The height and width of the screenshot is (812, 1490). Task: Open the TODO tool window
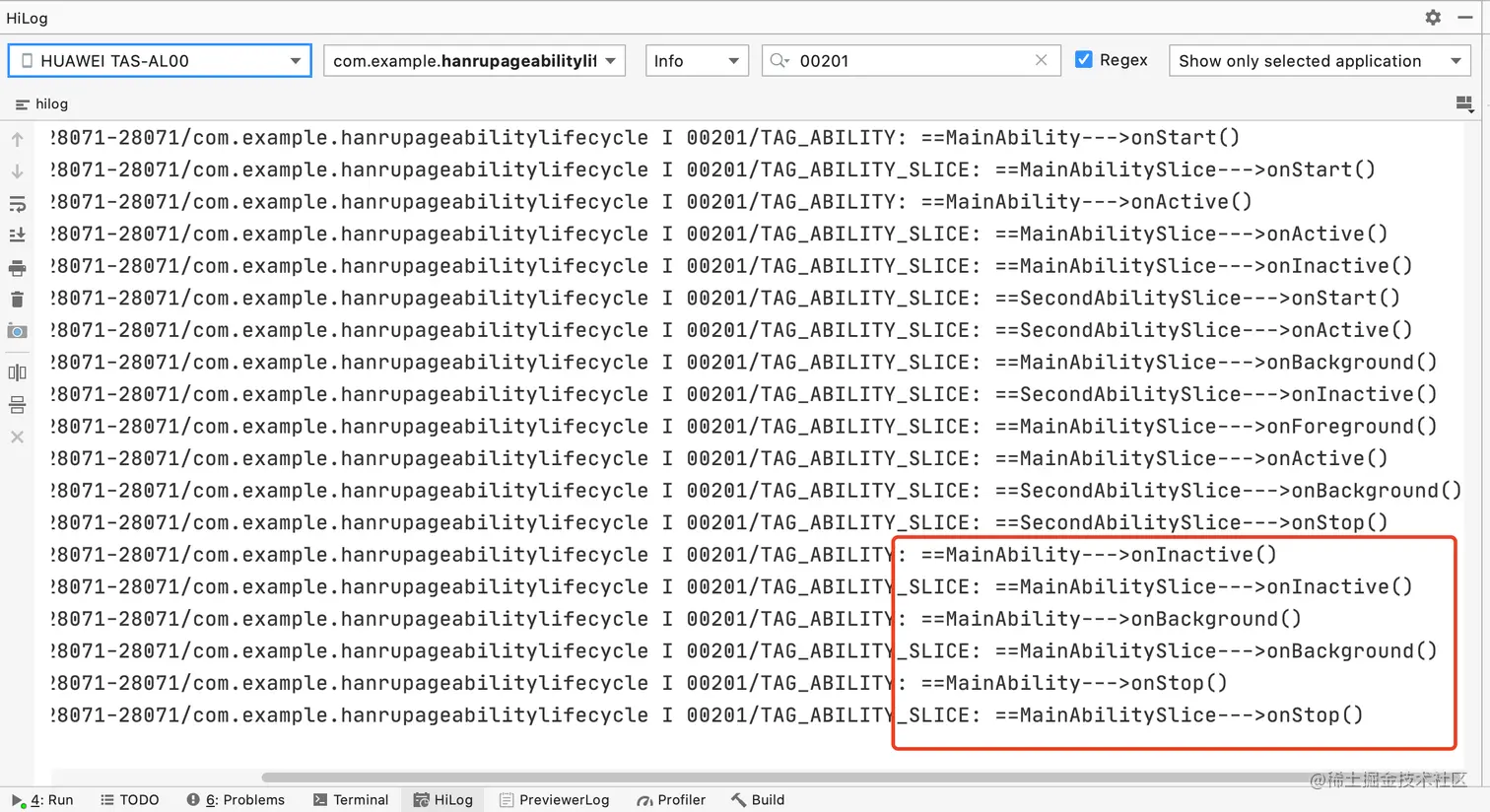[129, 800]
